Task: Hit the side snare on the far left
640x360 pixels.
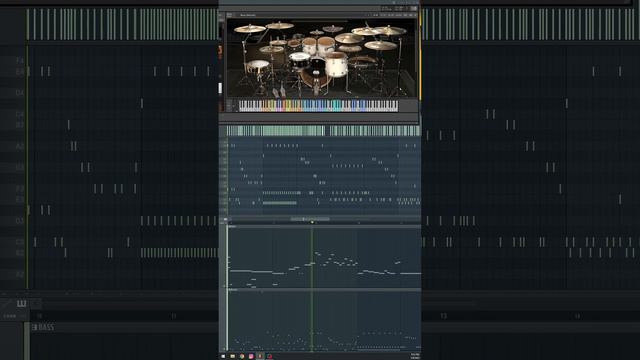Action: (x=258, y=66)
